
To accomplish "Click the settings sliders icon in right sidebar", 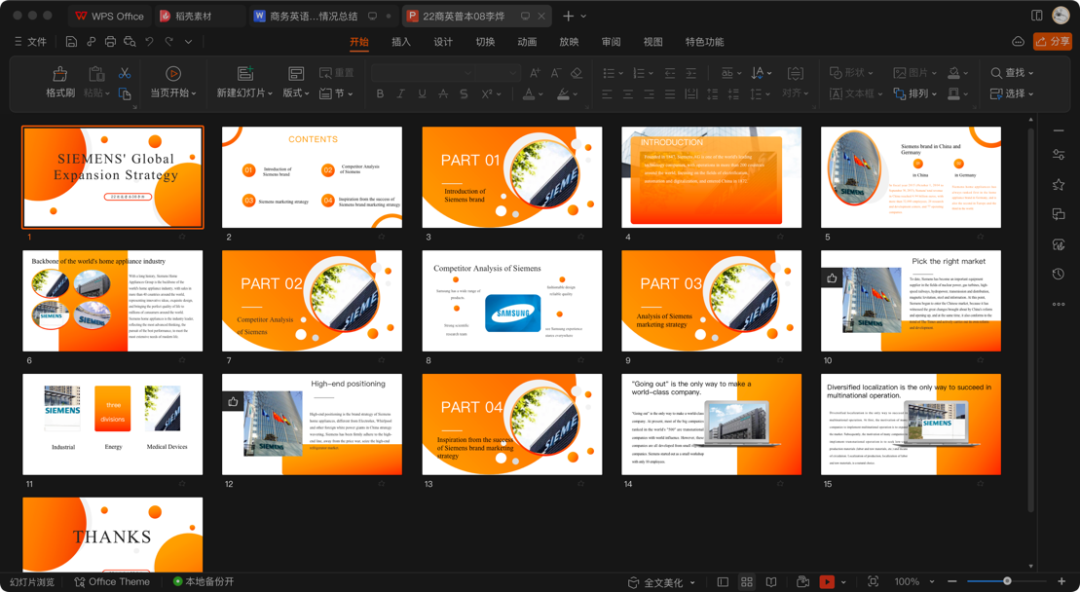I will click(x=1059, y=154).
